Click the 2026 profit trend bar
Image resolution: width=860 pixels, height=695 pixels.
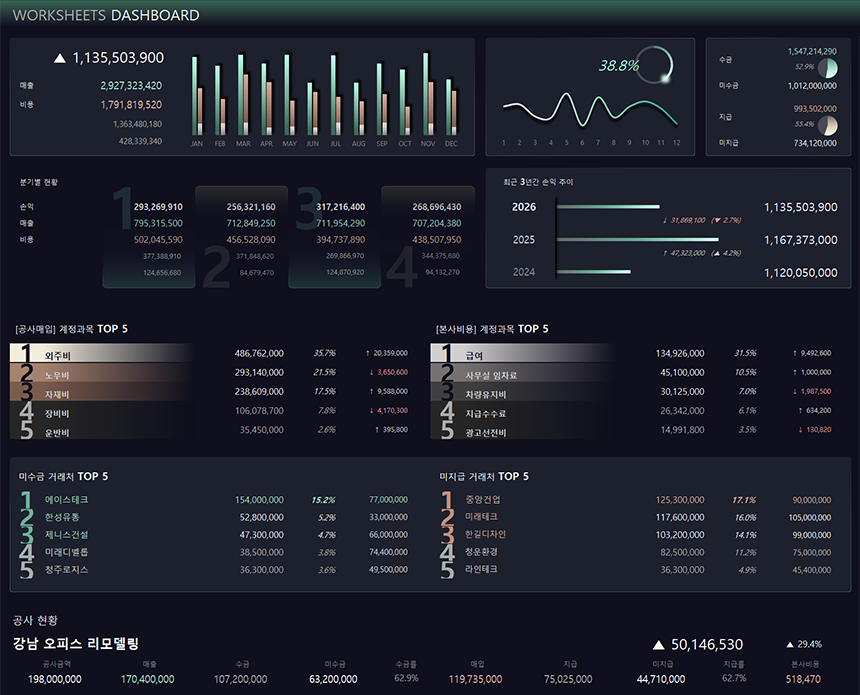click(608, 207)
